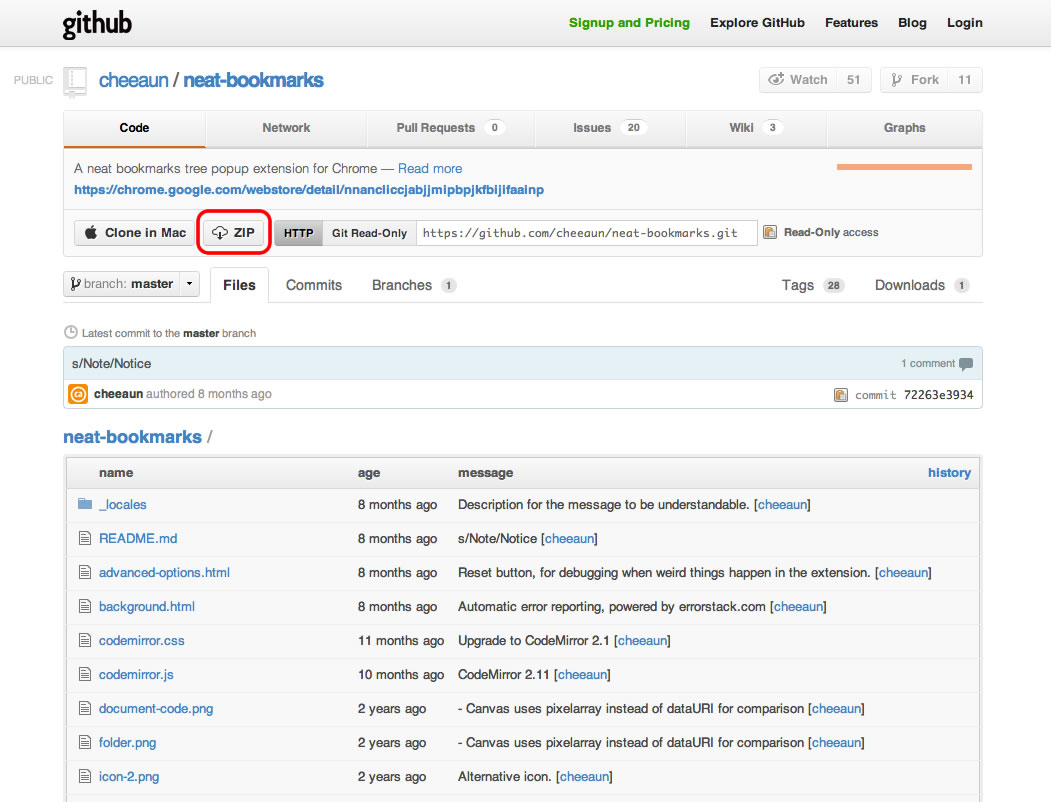Click Signup and Pricing link
This screenshot has width=1051, height=802.
pyautogui.click(x=629, y=23)
